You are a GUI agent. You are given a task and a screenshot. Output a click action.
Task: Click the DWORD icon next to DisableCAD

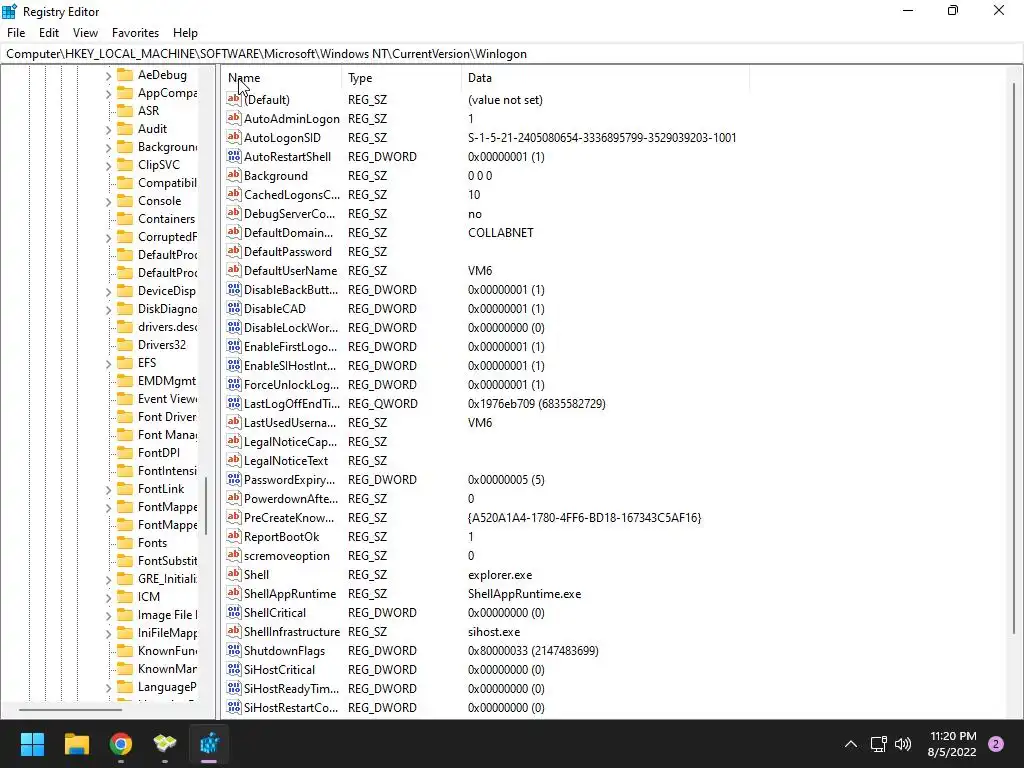click(x=234, y=308)
